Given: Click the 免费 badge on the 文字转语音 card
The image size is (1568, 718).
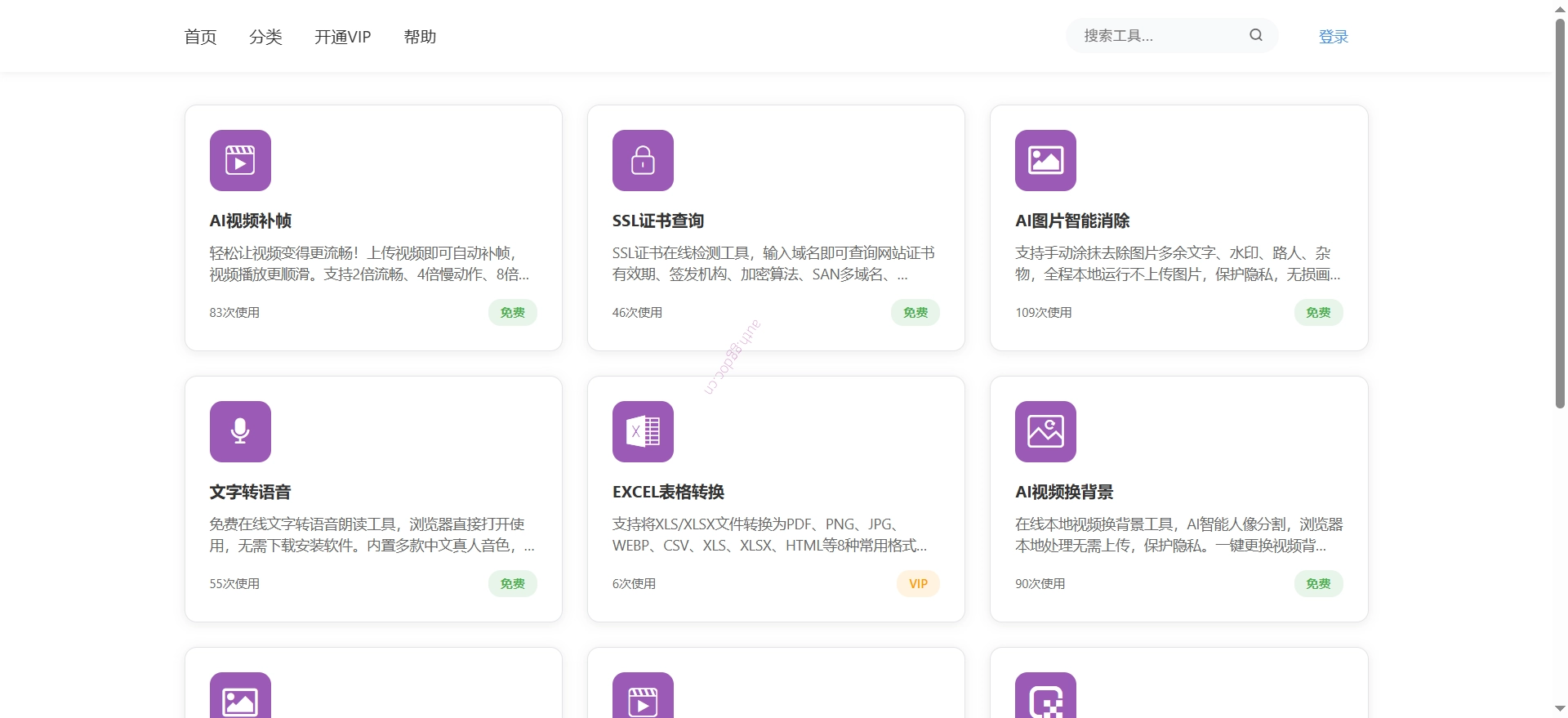Looking at the screenshot, I should point(513,584).
